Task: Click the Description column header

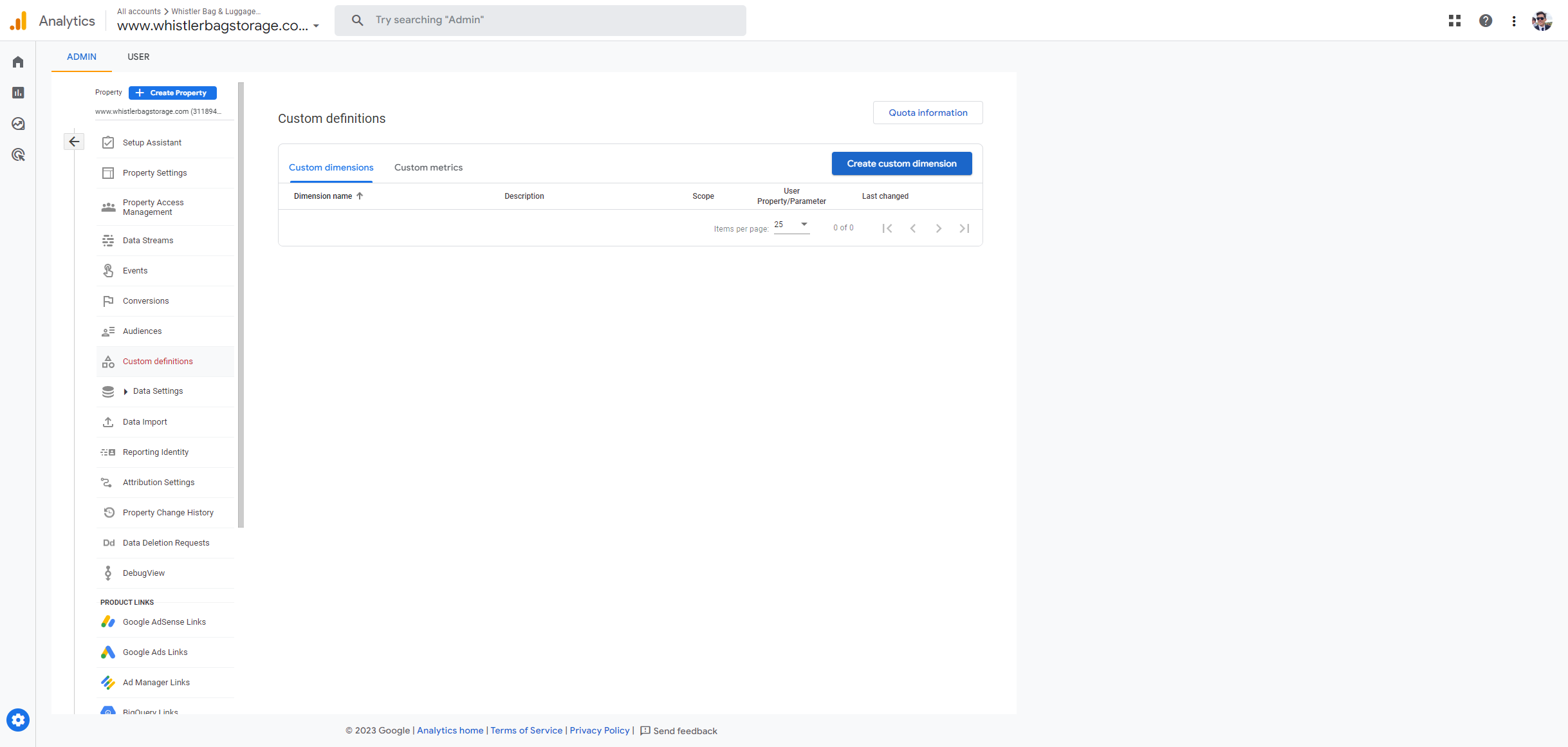Action: tap(524, 196)
